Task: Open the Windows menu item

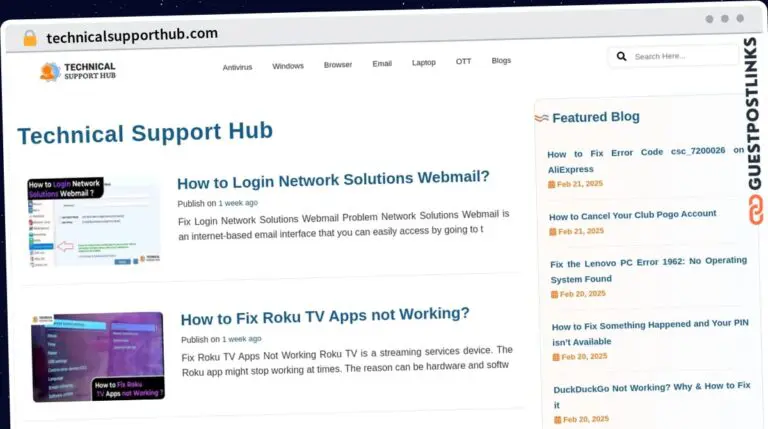Action: point(288,66)
